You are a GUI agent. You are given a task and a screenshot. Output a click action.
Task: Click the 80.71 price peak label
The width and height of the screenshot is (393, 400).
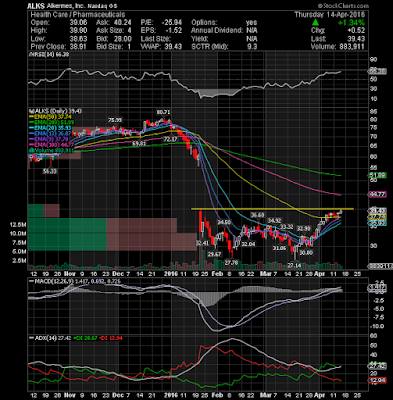(164, 112)
